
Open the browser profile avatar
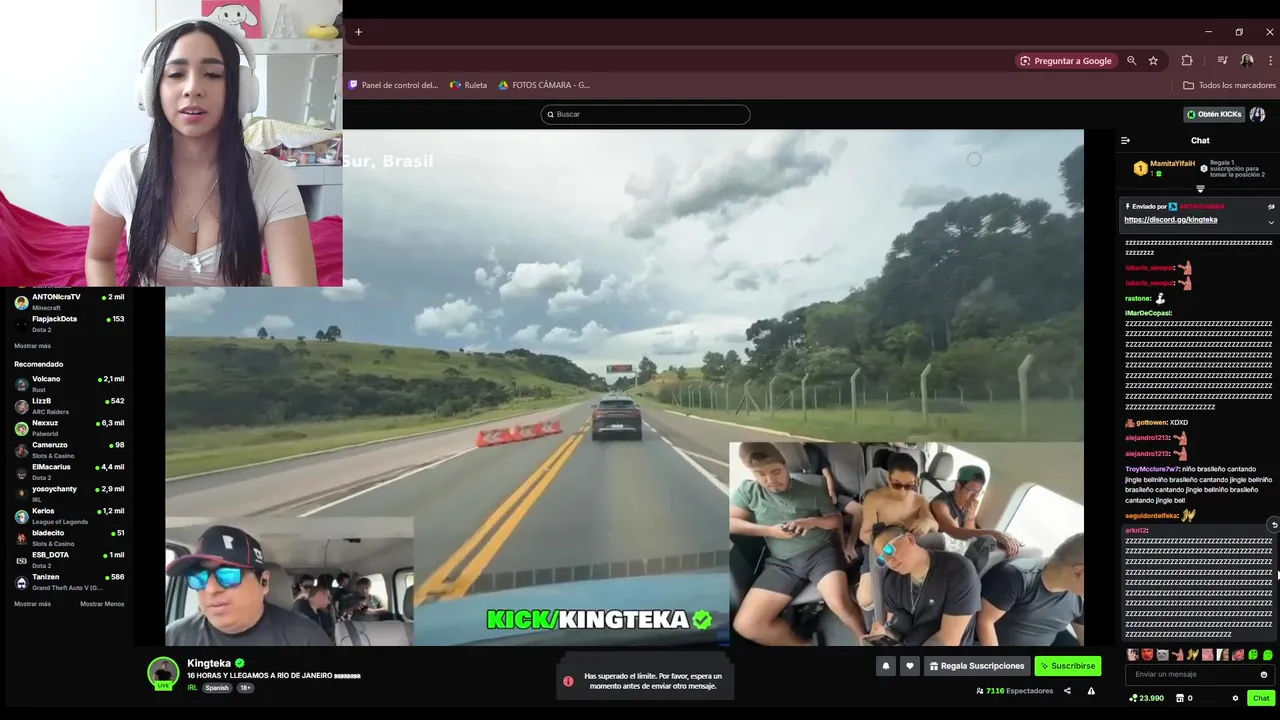pyautogui.click(x=1247, y=61)
